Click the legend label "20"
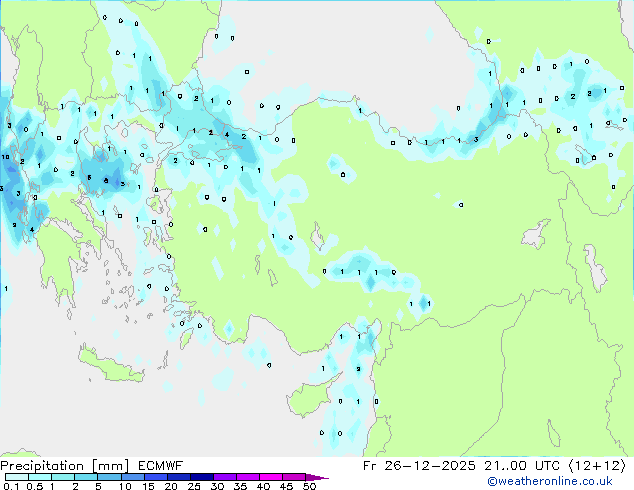Image resolution: width=634 pixels, height=490 pixels. (171, 486)
